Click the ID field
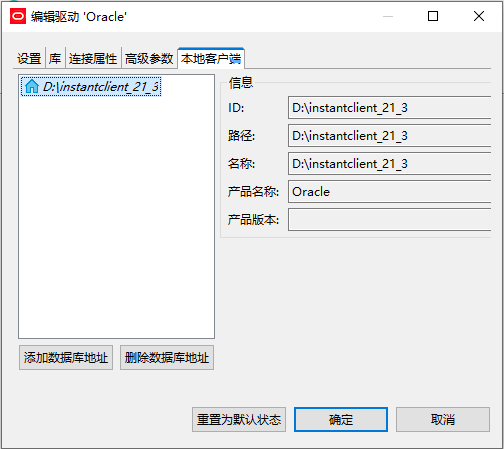 [x=390, y=108]
